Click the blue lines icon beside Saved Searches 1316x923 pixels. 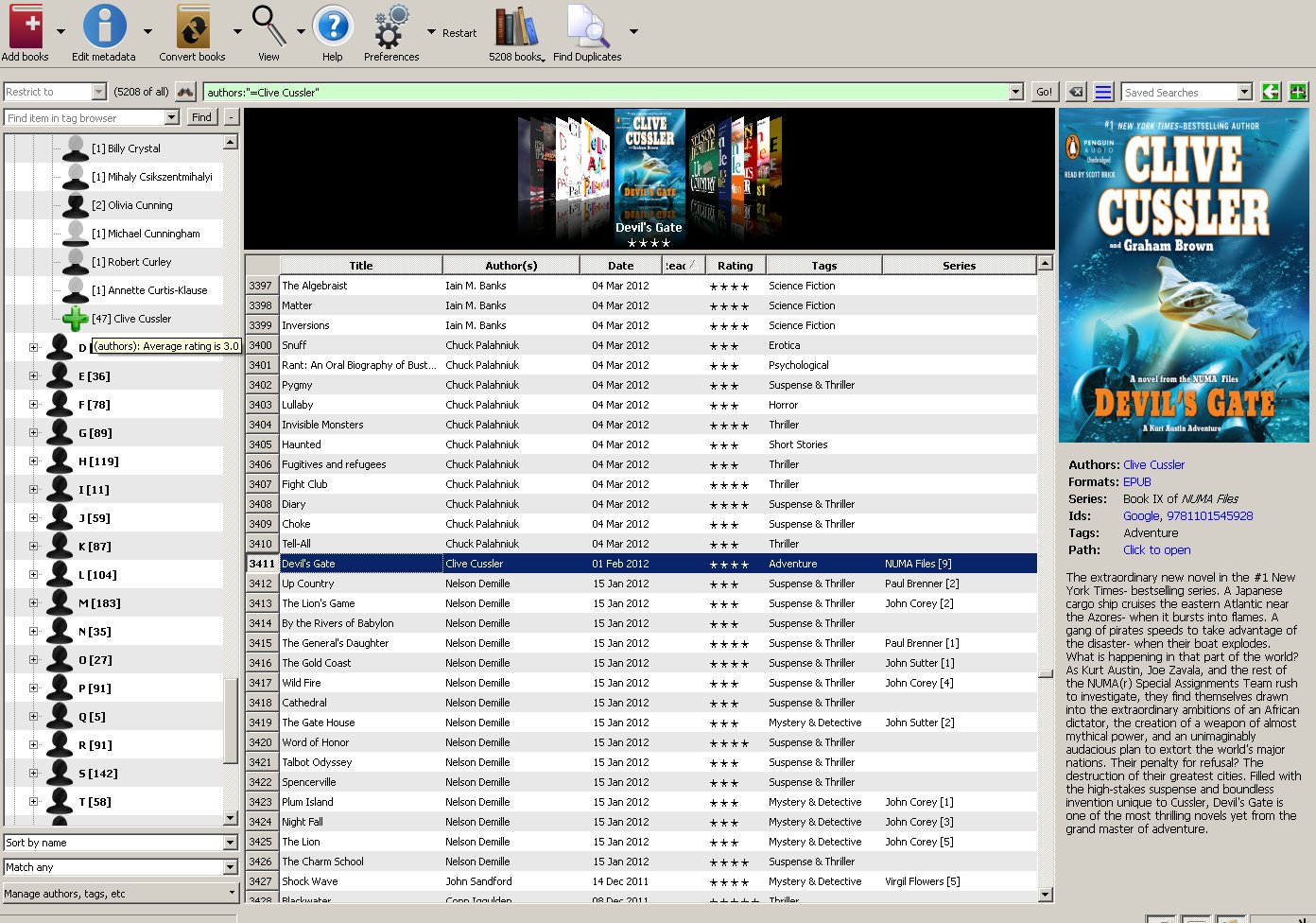click(1103, 92)
